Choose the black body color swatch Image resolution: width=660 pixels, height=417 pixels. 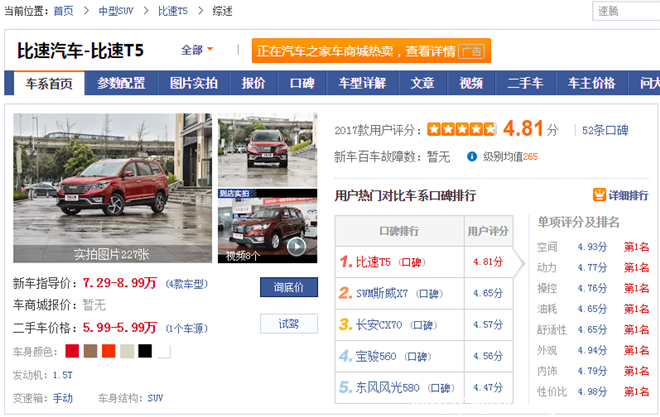145,351
